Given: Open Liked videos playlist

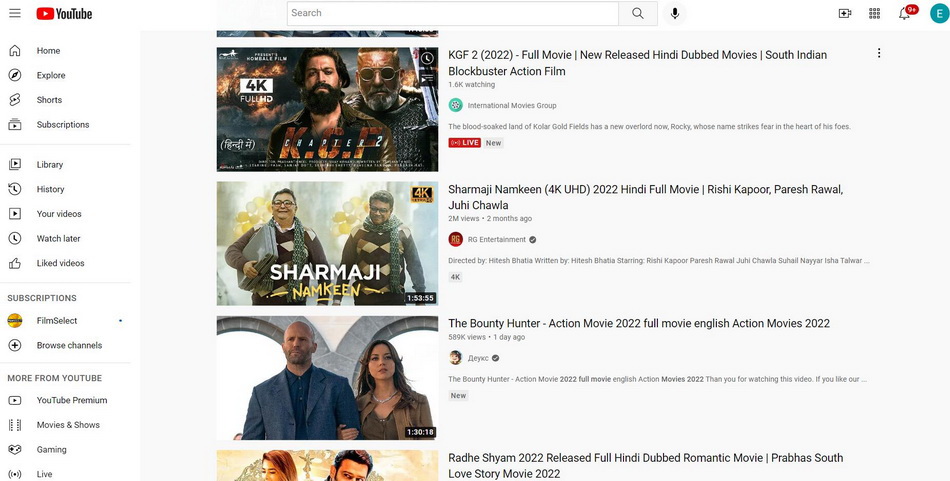Looking at the screenshot, I should click(x=60, y=263).
